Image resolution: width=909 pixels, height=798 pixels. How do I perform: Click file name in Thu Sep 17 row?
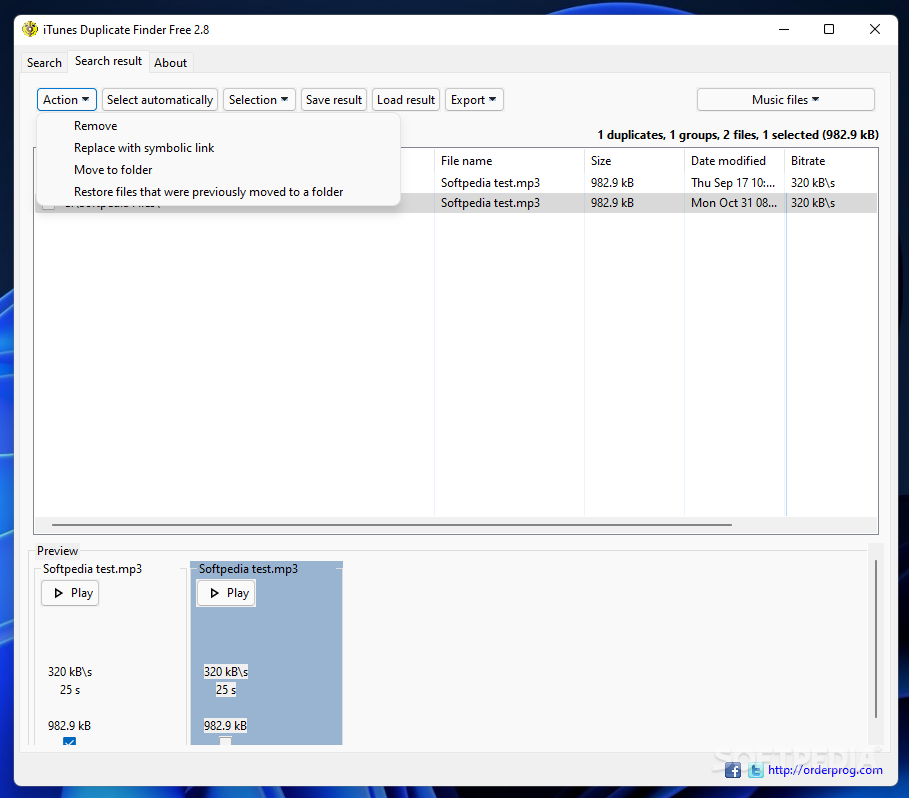[x=490, y=183]
